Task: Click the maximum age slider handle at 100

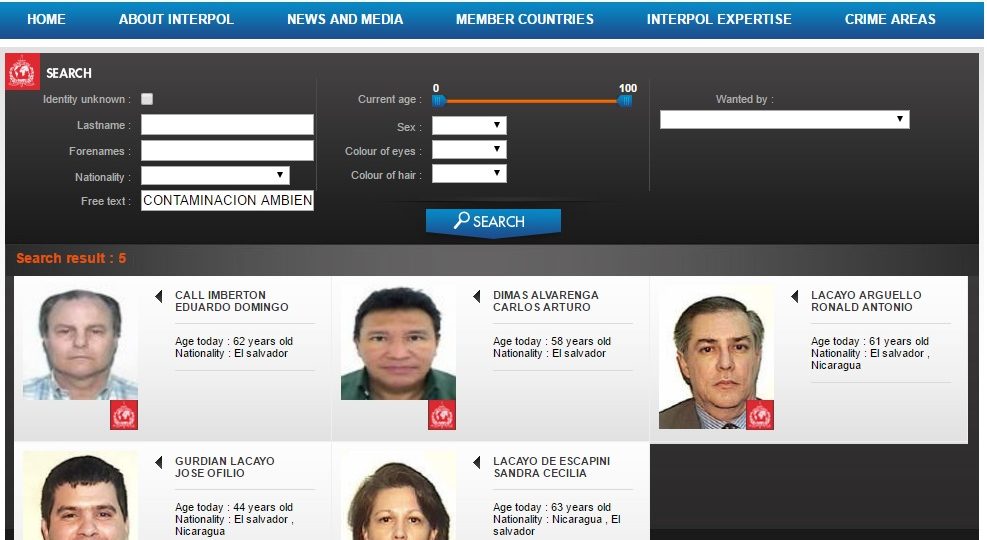Action: [624, 101]
